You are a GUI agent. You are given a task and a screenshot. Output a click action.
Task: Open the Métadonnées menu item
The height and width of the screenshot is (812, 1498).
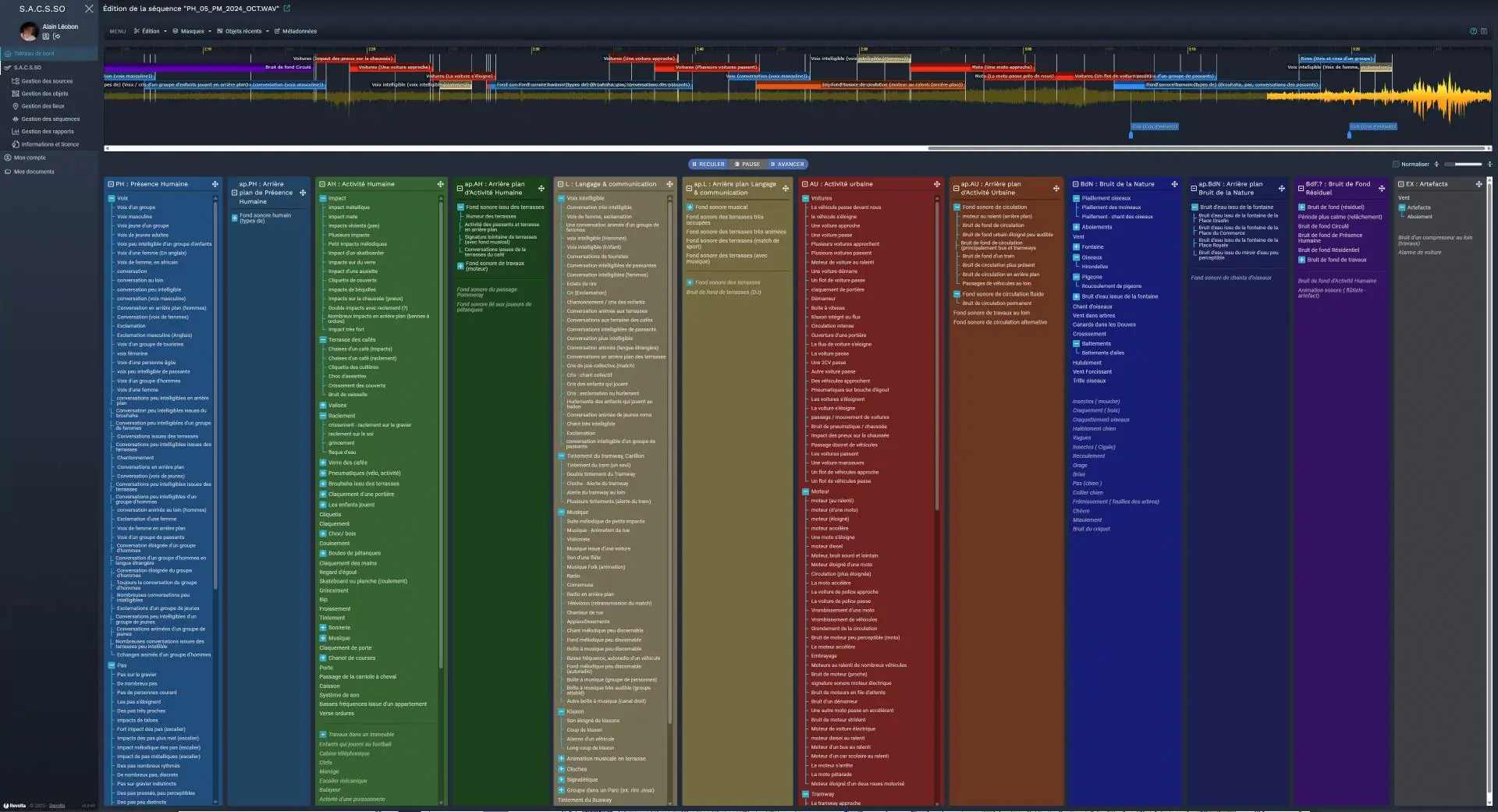tap(299, 31)
